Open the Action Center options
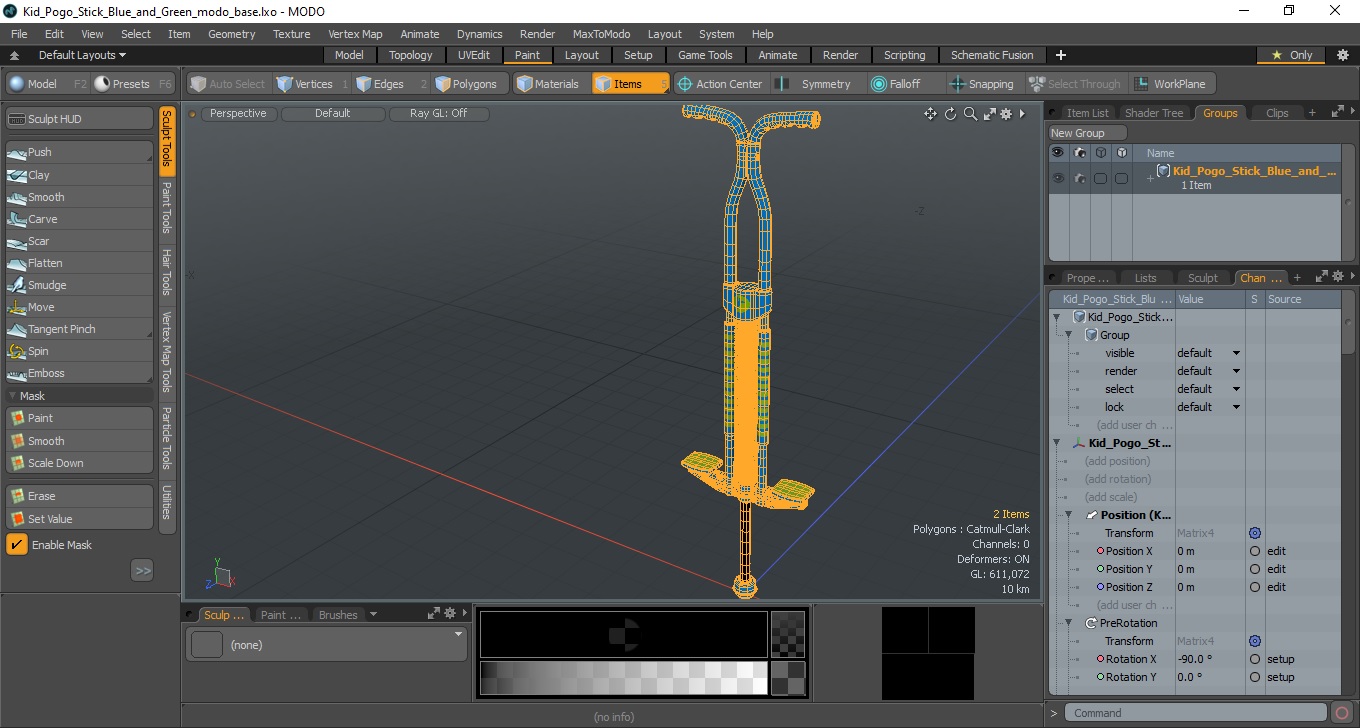 point(722,84)
